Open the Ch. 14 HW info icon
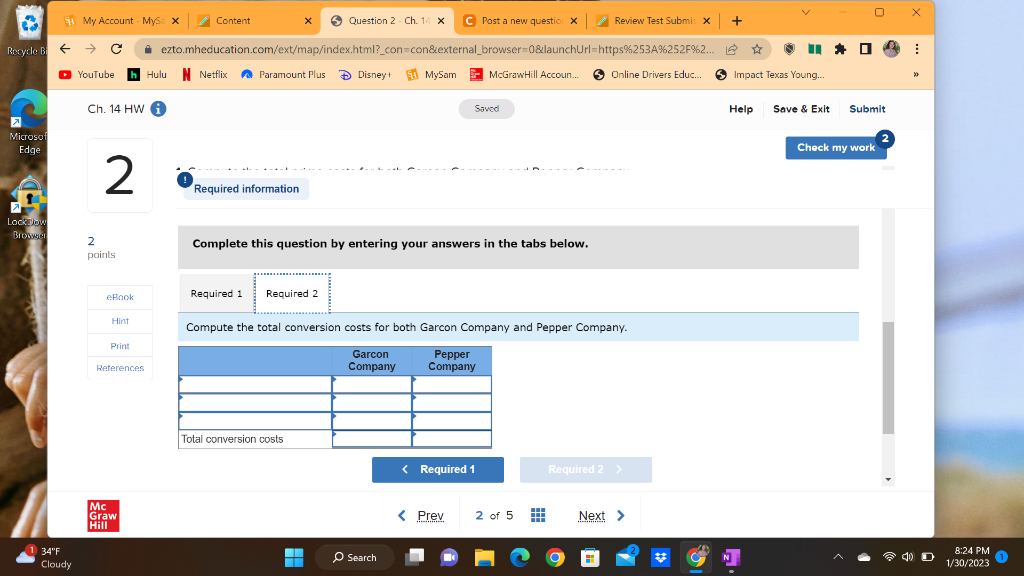1024x576 pixels. click(x=157, y=110)
